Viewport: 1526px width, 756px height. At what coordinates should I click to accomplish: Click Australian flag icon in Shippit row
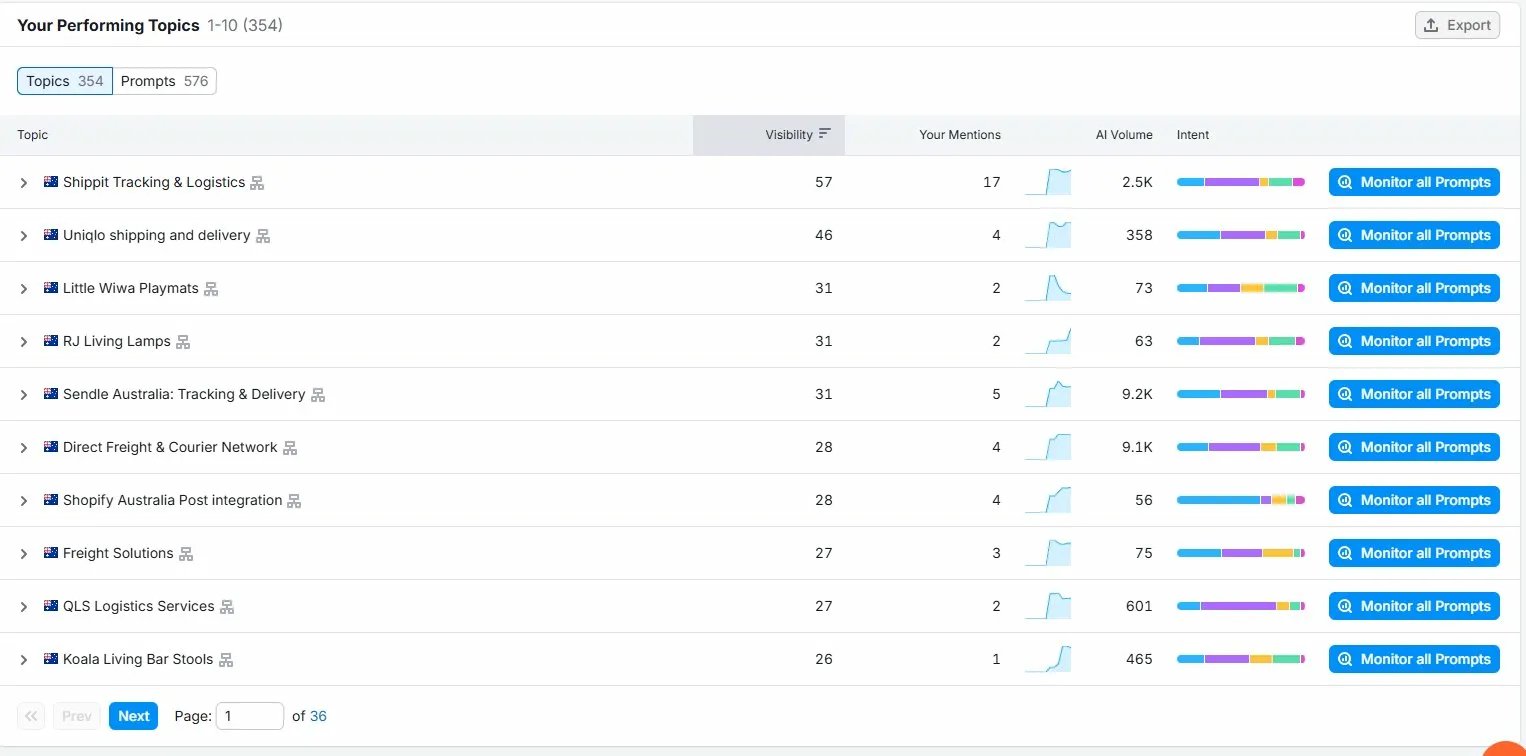click(51, 182)
